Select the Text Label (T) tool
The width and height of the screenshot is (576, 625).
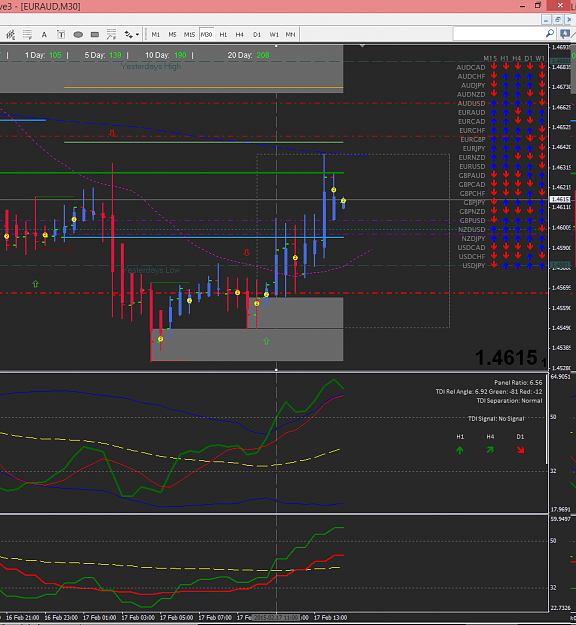point(61,35)
